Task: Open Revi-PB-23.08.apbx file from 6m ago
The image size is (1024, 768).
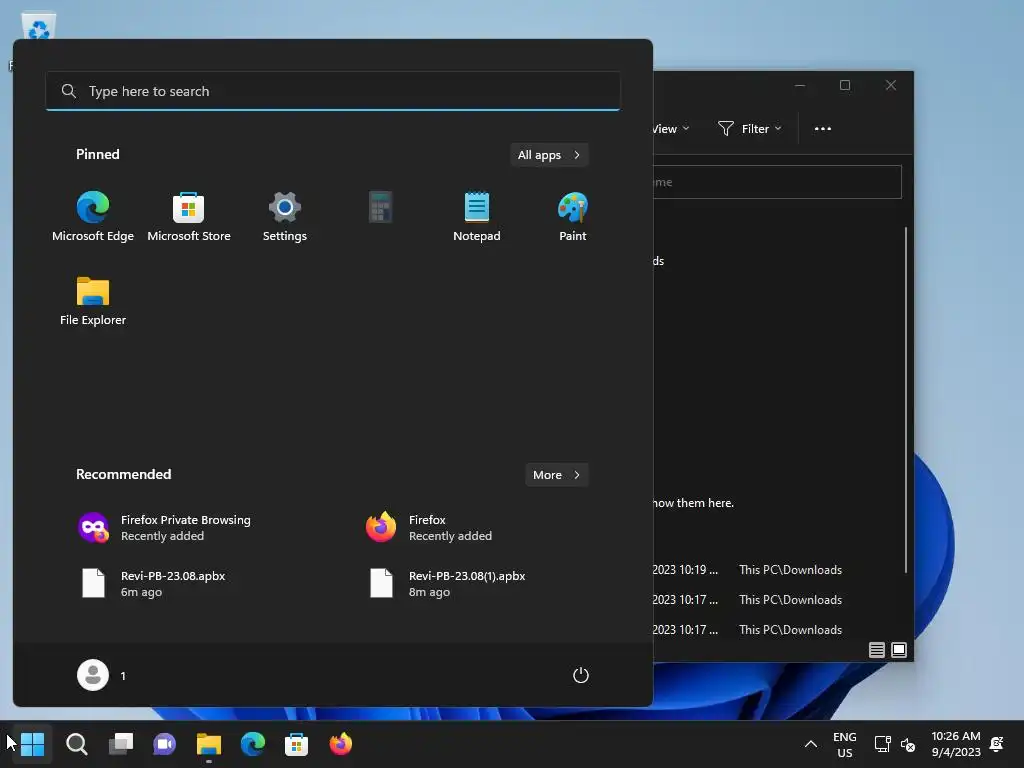Action: click(x=153, y=584)
